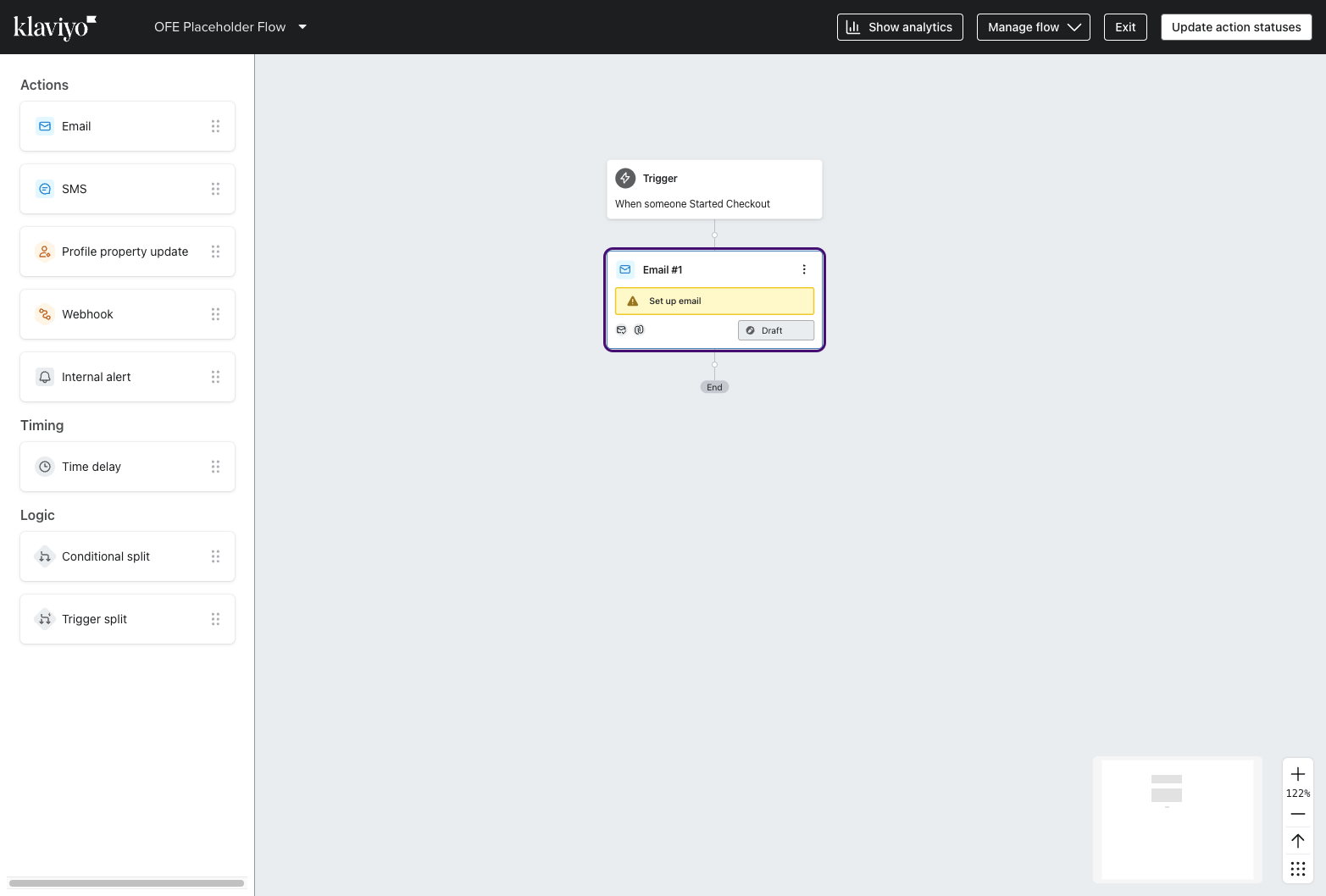Click the Trigger lightning bolt icon
This screenshot has height=896, width=1326.
point(625,178)
